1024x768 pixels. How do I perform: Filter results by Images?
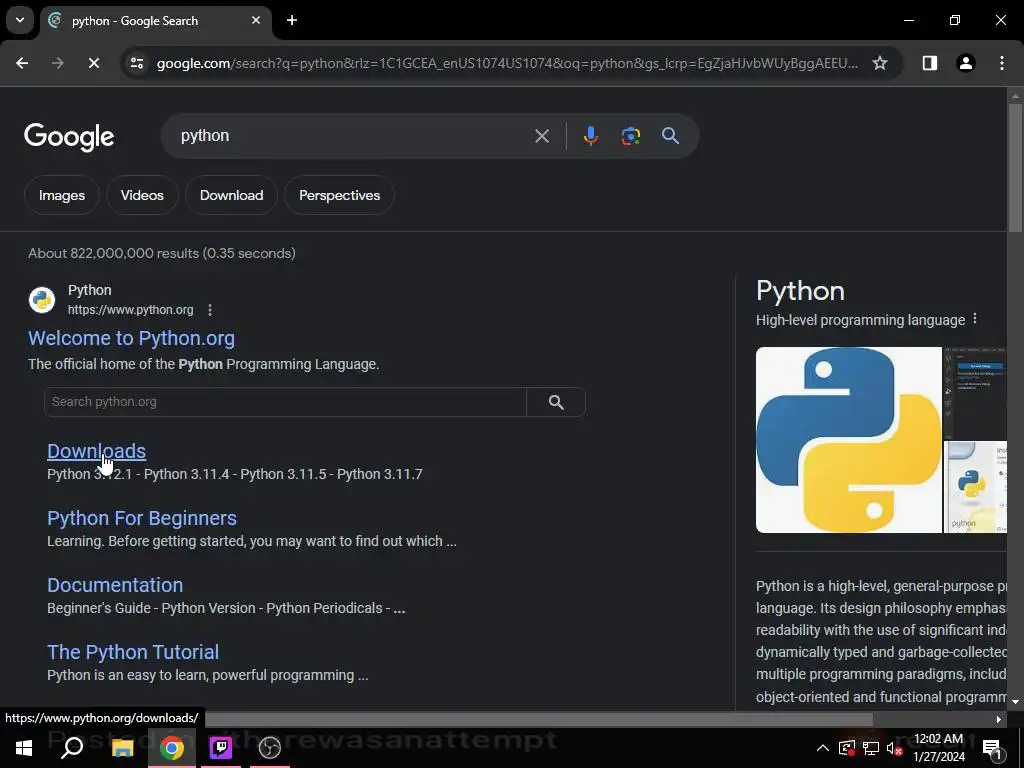pyautogui.click(x=61, y=195)
